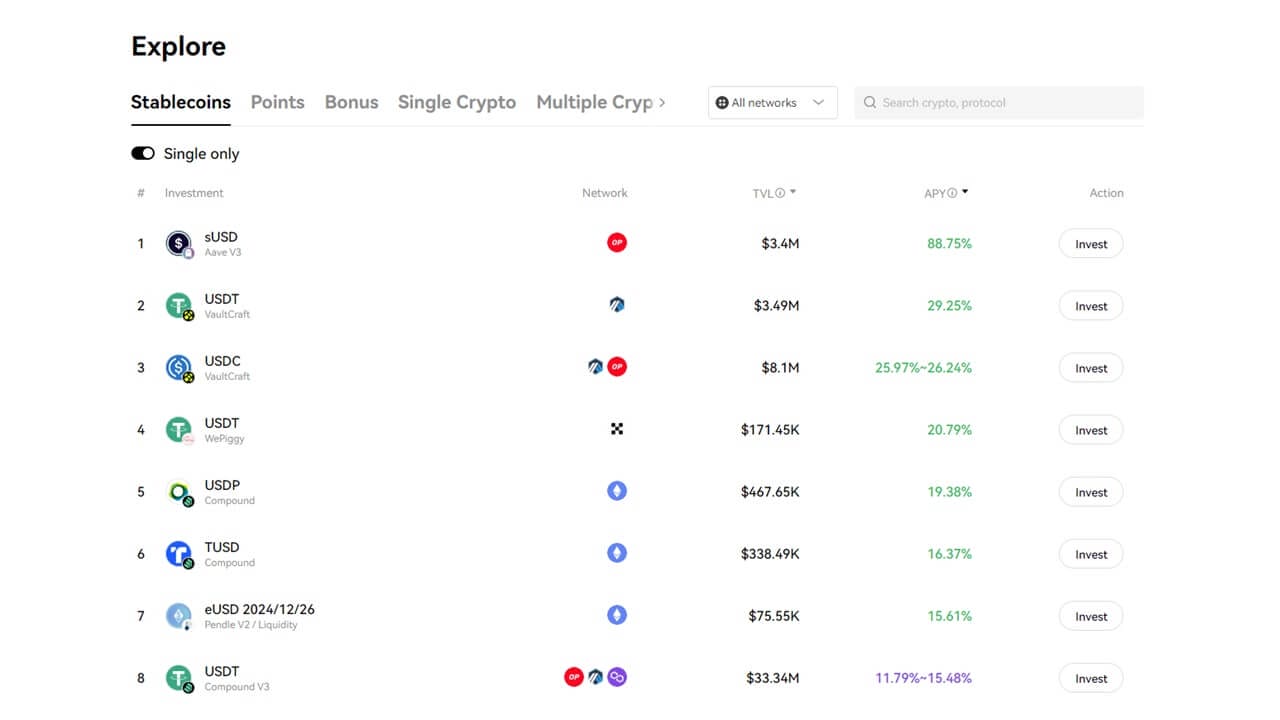1280x720 pixels.
Task: Open the All networks dropdown
Action: point(772,102)
